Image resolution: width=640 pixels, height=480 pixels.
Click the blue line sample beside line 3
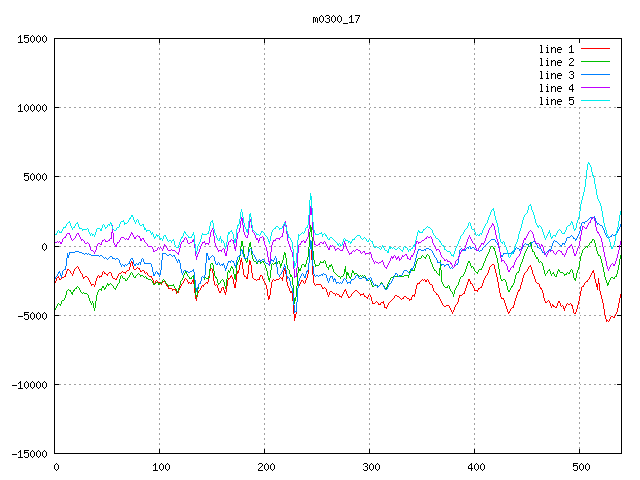[595, 75]
